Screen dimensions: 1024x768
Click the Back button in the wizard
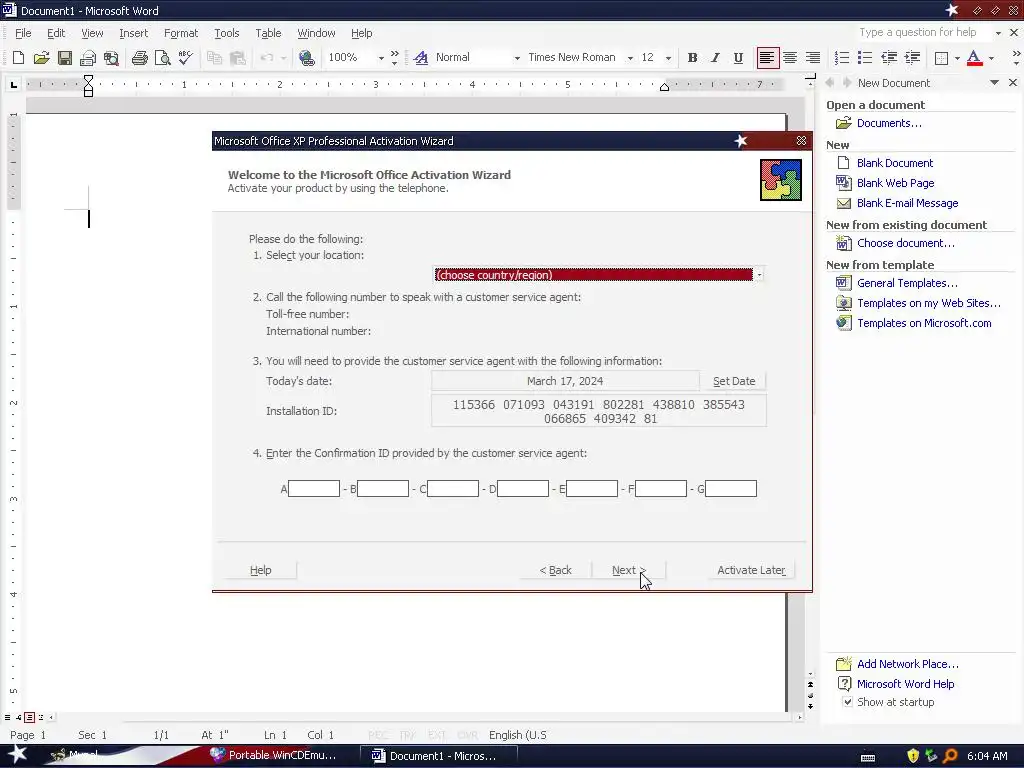click(555, 570)
